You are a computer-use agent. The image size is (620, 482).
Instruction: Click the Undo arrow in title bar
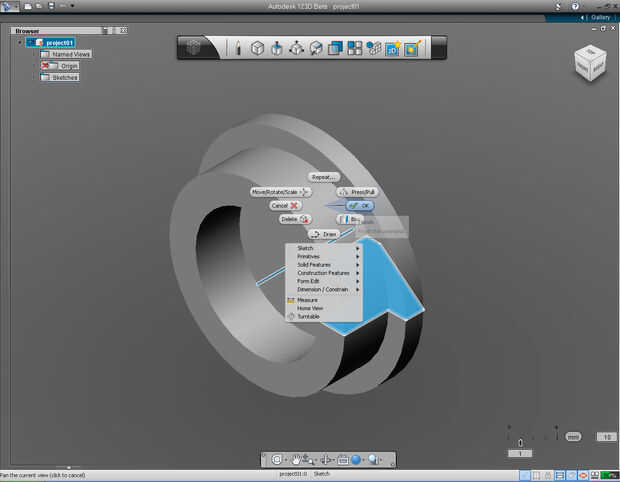point(63,6)
